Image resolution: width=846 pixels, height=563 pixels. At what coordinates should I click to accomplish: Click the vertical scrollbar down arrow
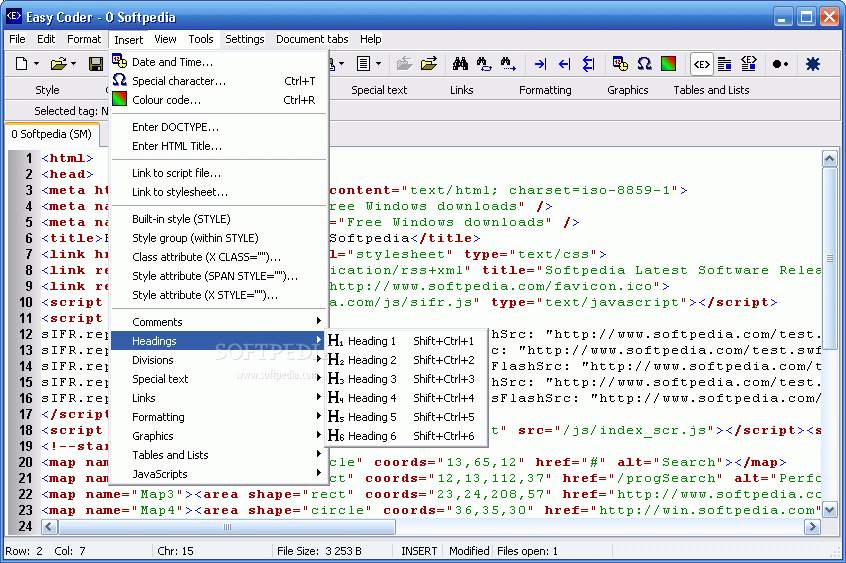point(829,509)
